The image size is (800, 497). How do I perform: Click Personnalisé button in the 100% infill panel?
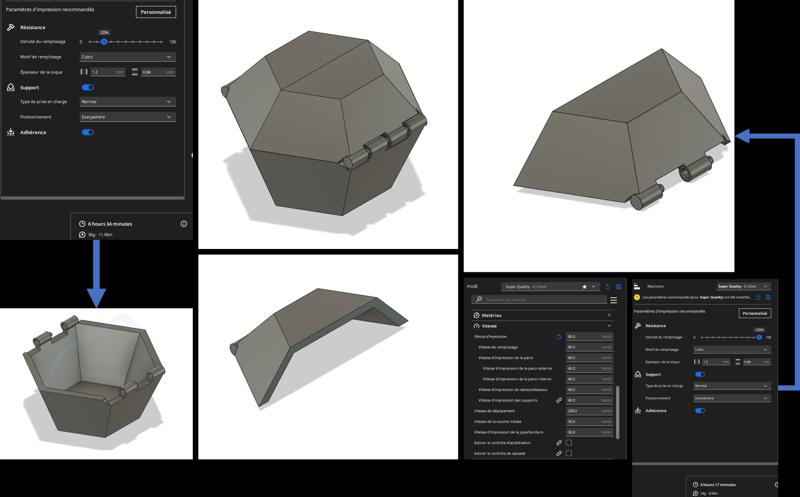coord(755,313)
